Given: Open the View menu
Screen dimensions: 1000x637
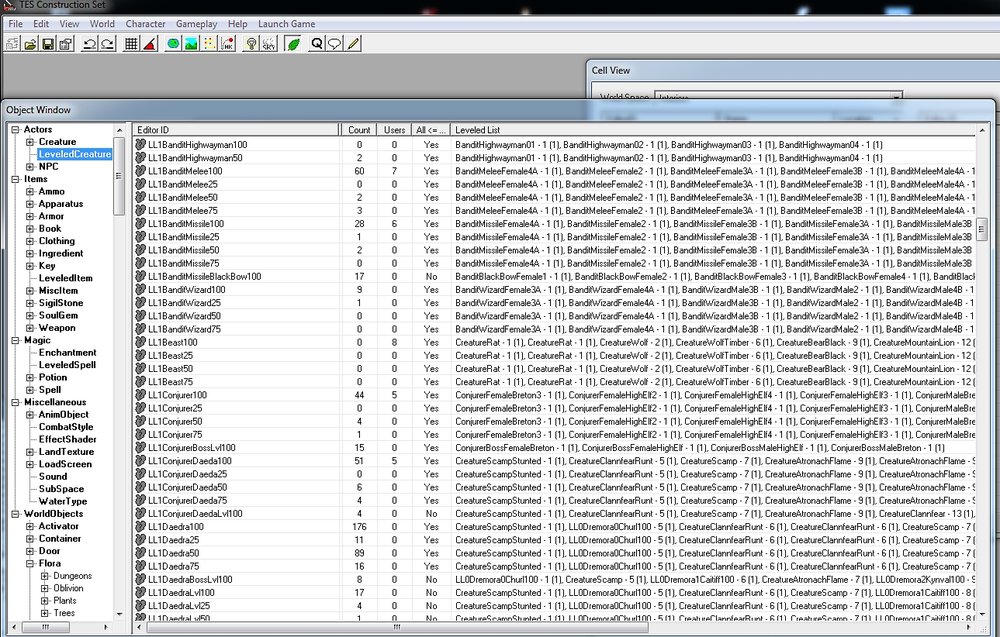Looking at the screenshot, I should (69, 24).
